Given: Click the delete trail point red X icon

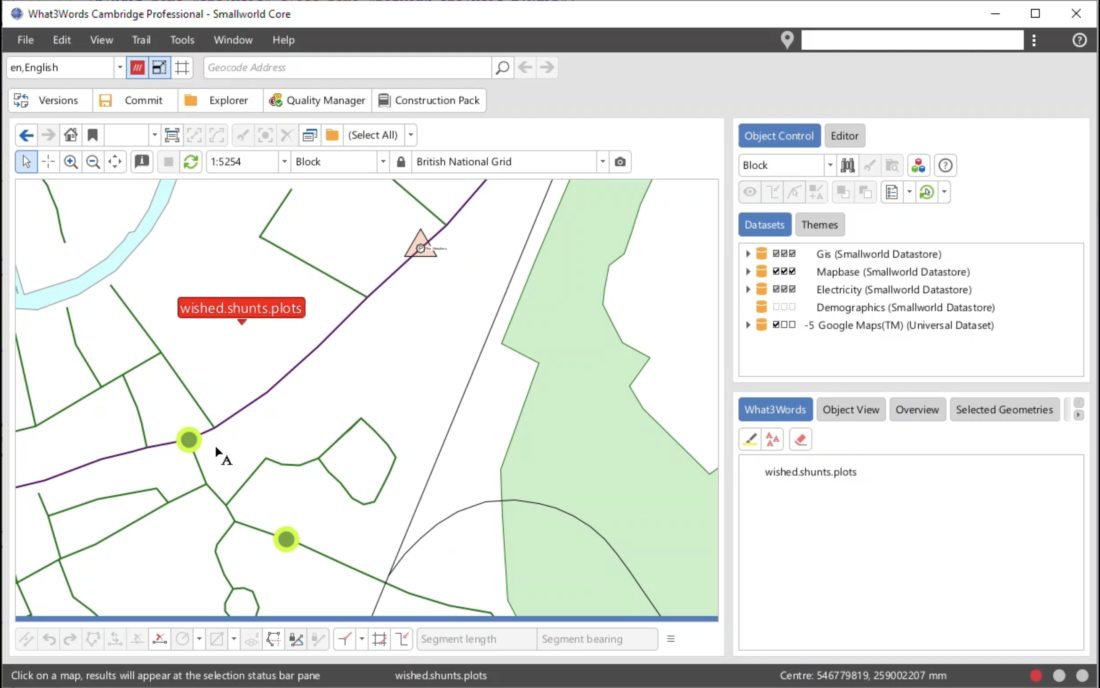Looking at the screenshot, I should [159, 639].
